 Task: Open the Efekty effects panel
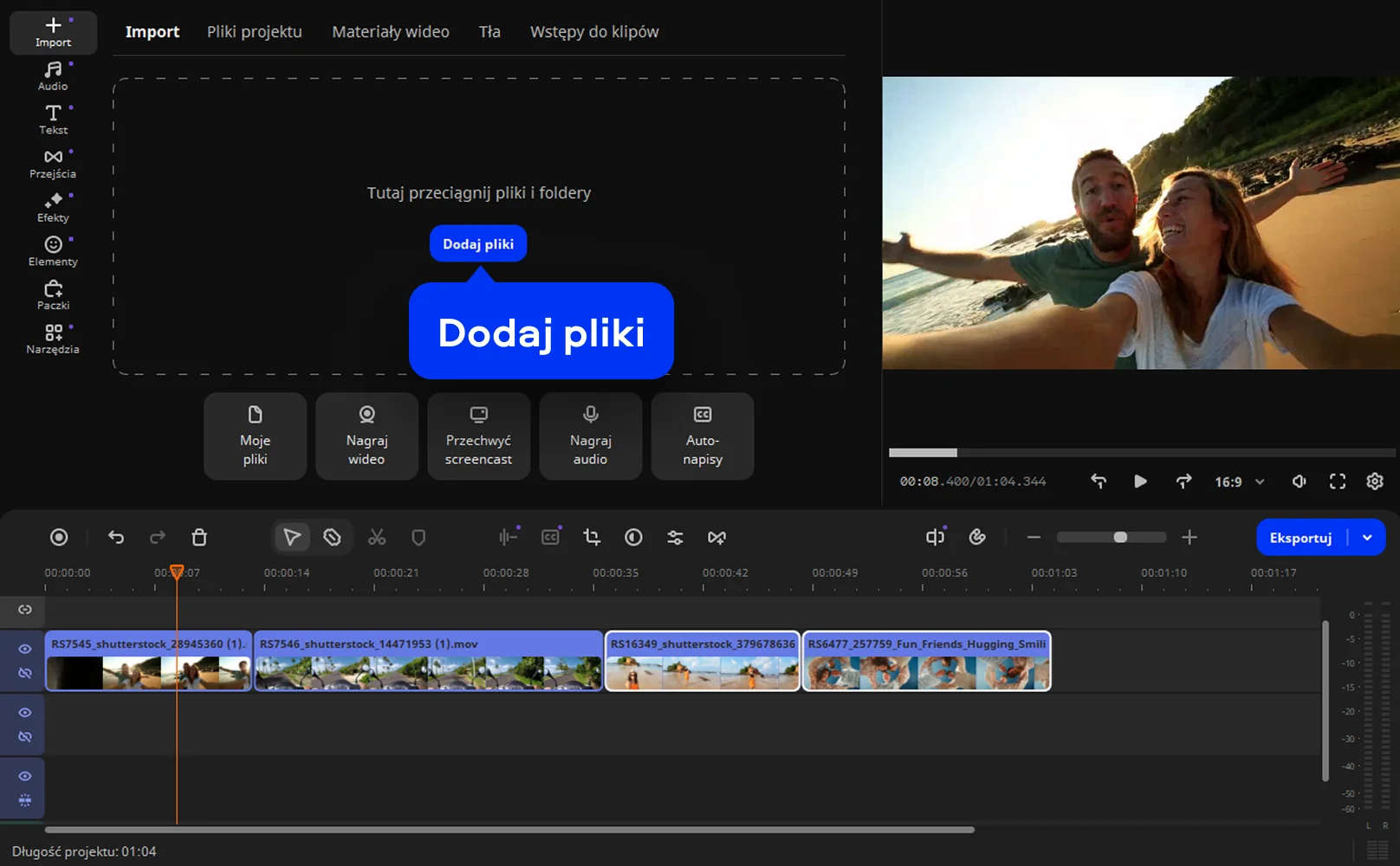click(53, 207)
